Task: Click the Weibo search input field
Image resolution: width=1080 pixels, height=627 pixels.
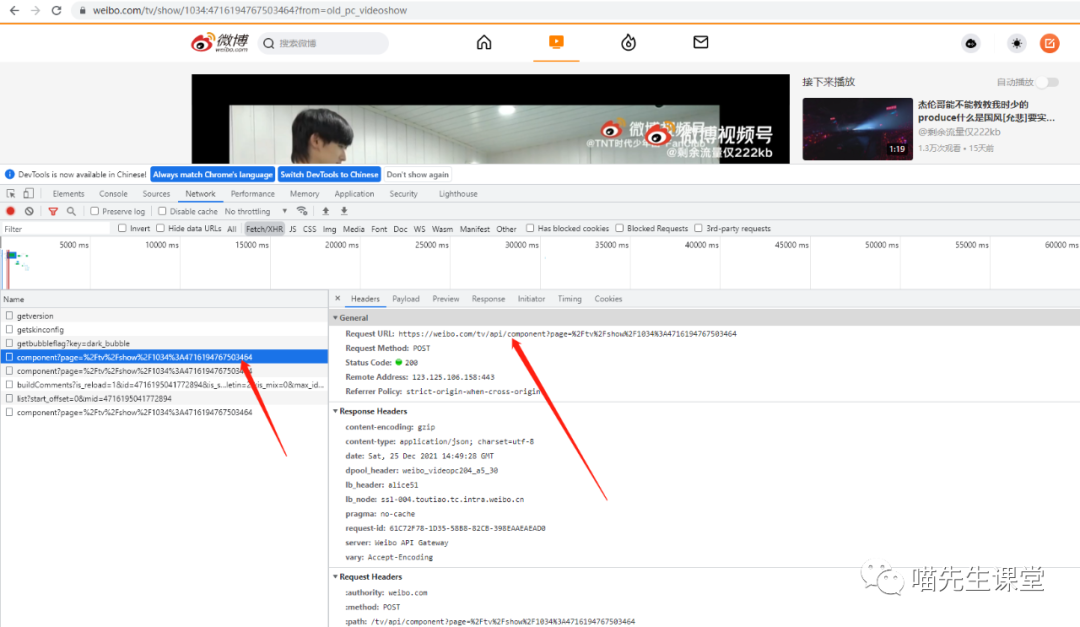Action: coord(324,43)
